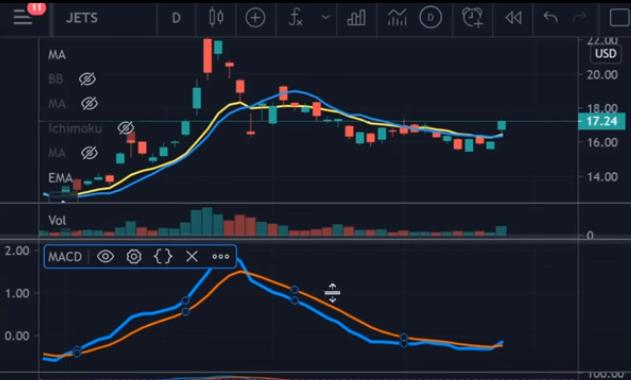Click the USD currency label
The width and height of the screenshot is (631, 380).
click(606, 54)
